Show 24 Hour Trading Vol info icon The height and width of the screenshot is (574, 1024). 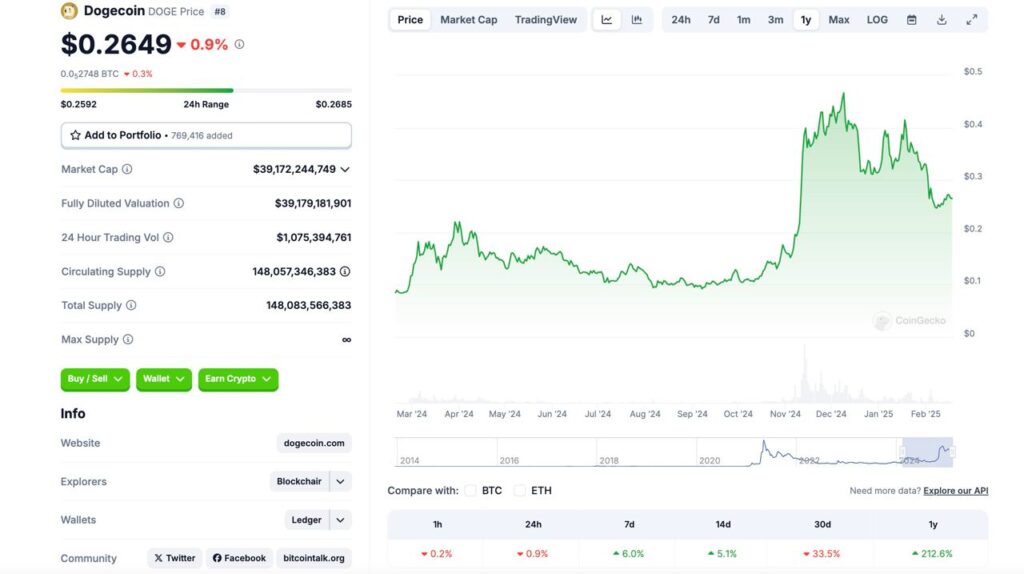168,237
